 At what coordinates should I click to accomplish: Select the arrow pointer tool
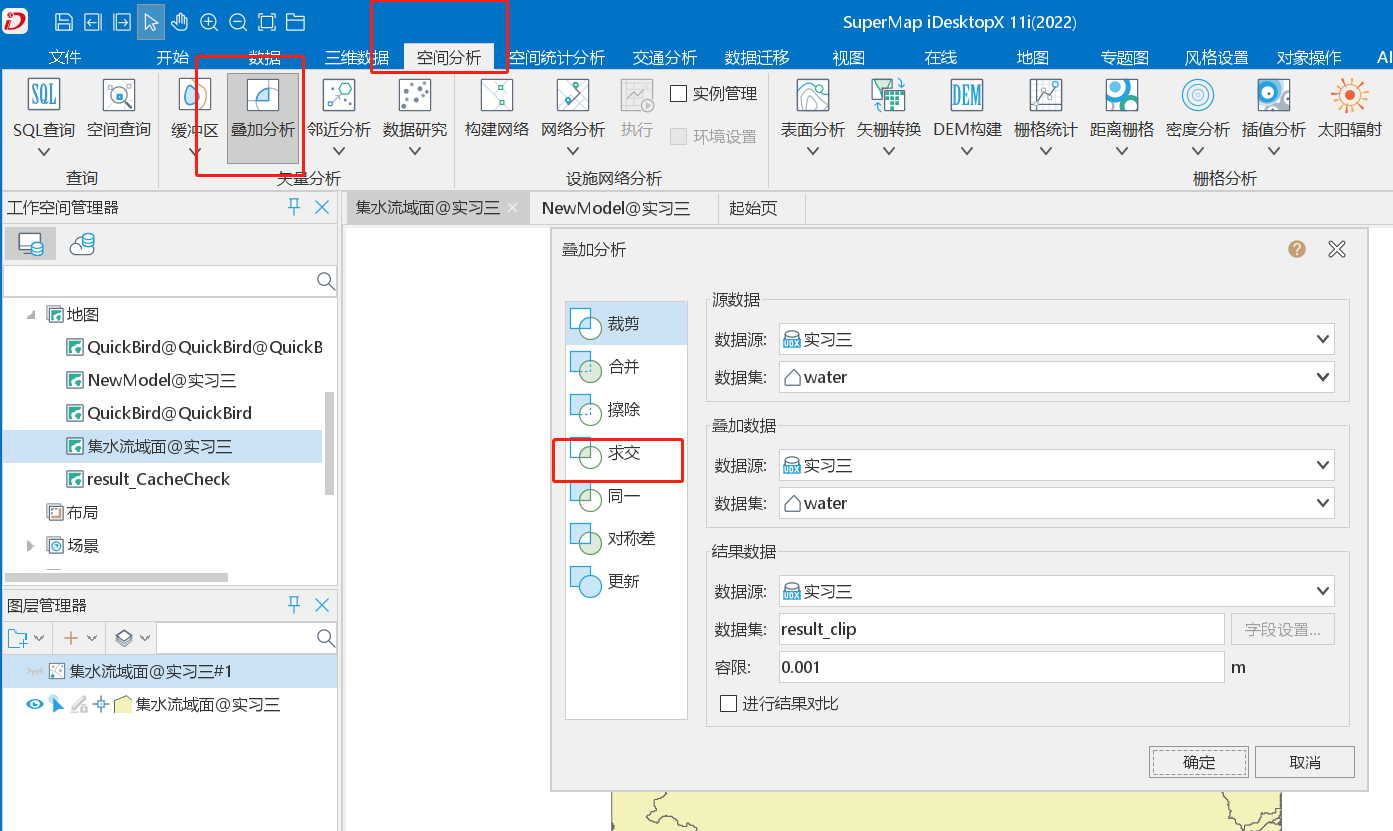151,21
